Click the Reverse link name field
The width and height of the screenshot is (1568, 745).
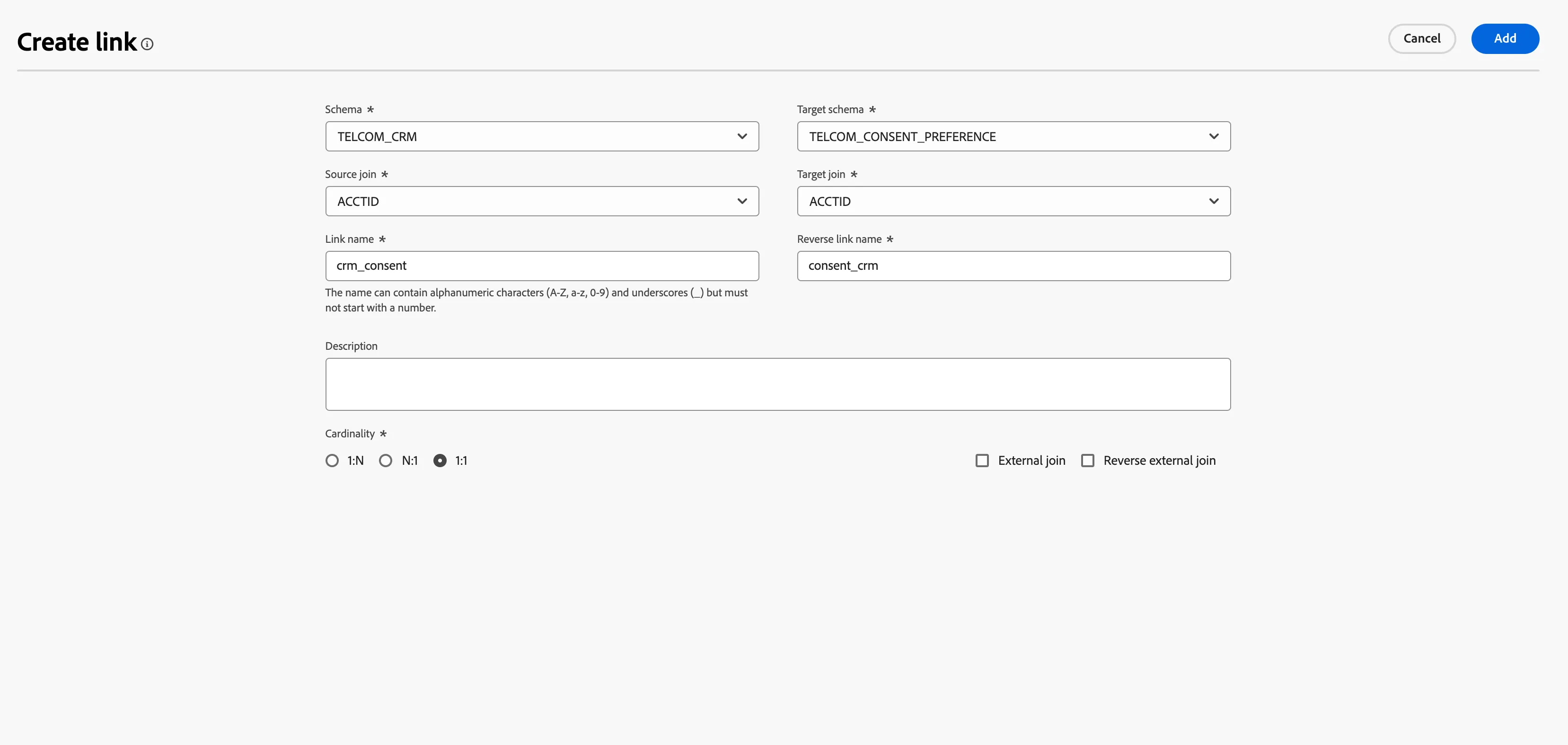point(1013,266)
